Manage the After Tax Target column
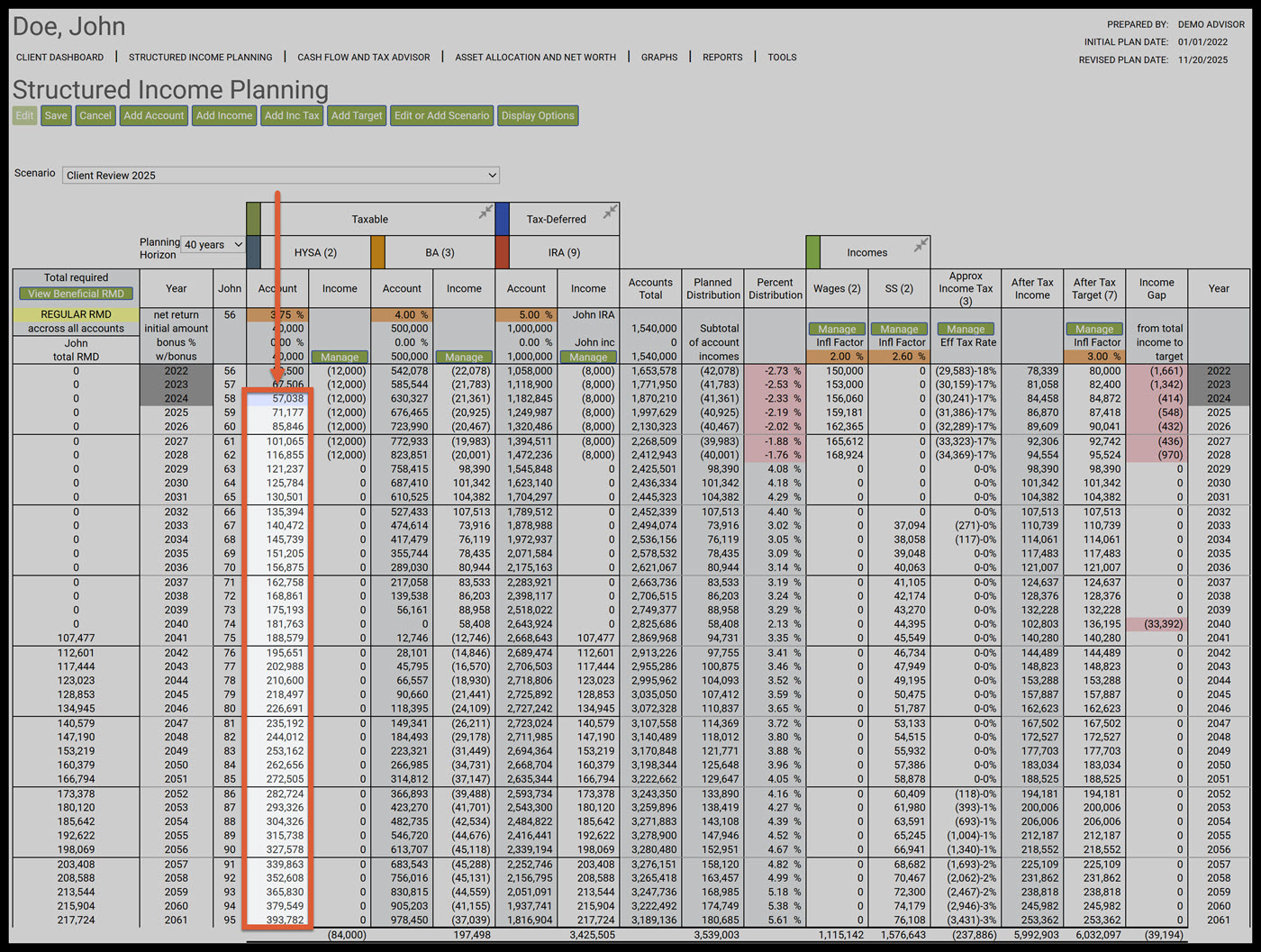 (x=1094, y=330)
